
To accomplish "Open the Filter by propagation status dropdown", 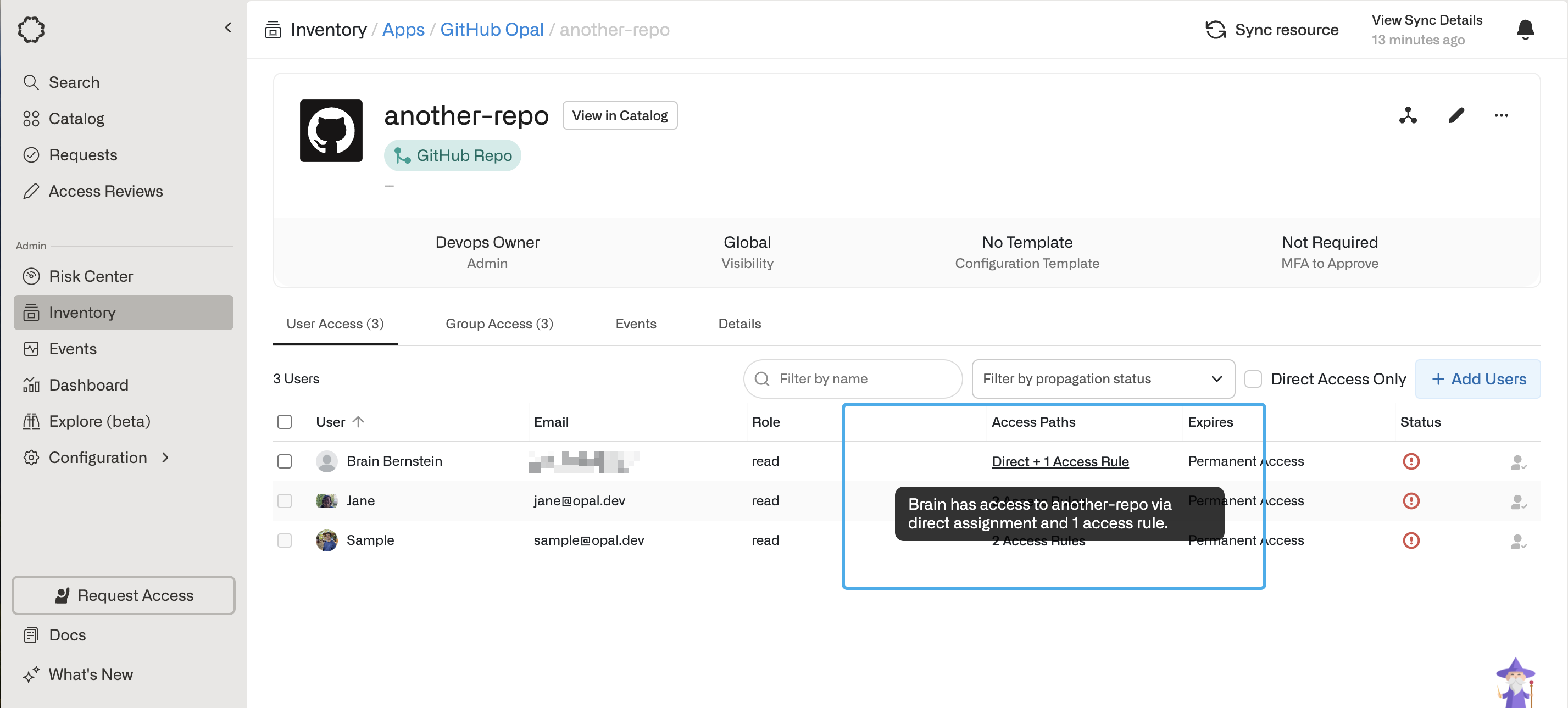I will click(1102, 378).
